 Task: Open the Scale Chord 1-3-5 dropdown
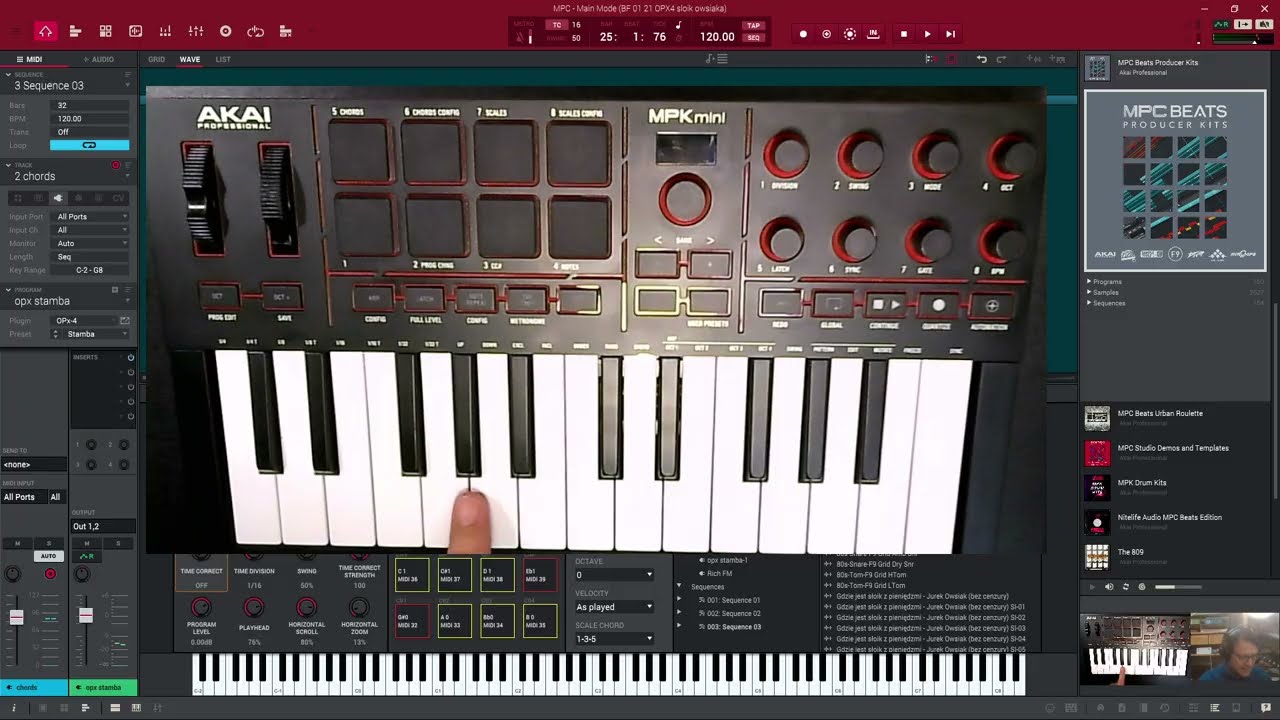(x=614, y=639)
